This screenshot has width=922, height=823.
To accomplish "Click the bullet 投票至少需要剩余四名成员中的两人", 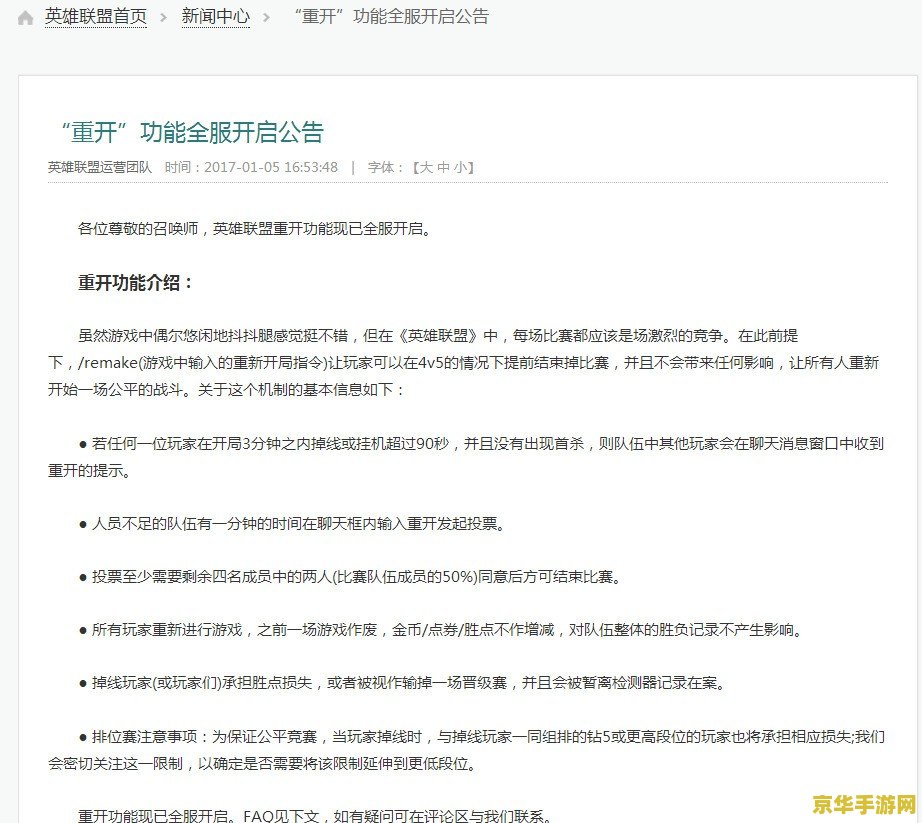I will coord(350,577).
